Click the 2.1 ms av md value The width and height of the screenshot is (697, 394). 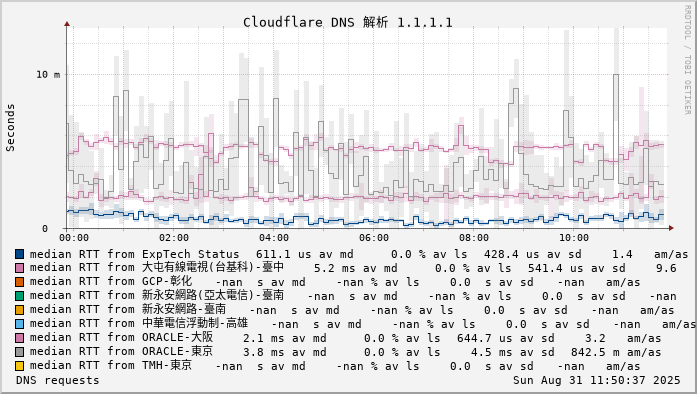pyautogui.click(x=284, y=338)
